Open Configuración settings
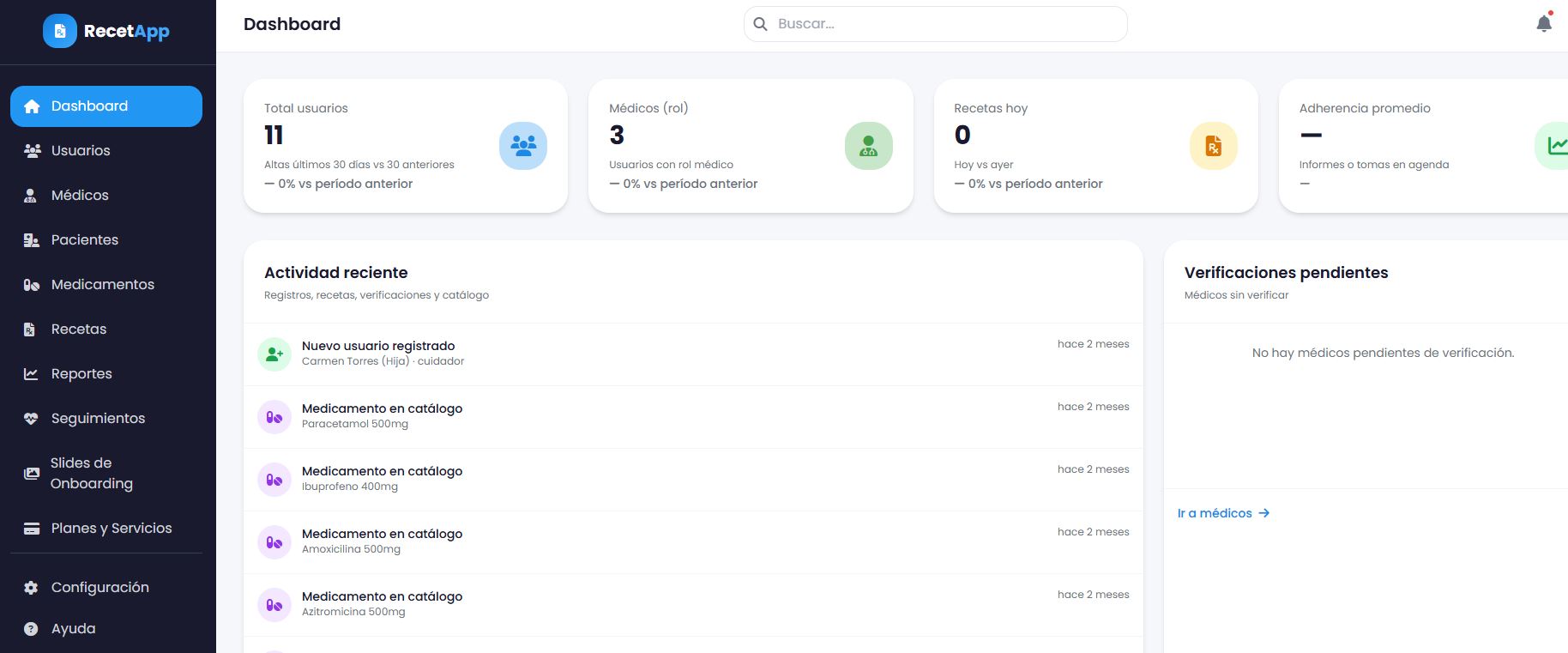This screenshot has width=1568, height=653. (x=106, y=588)
